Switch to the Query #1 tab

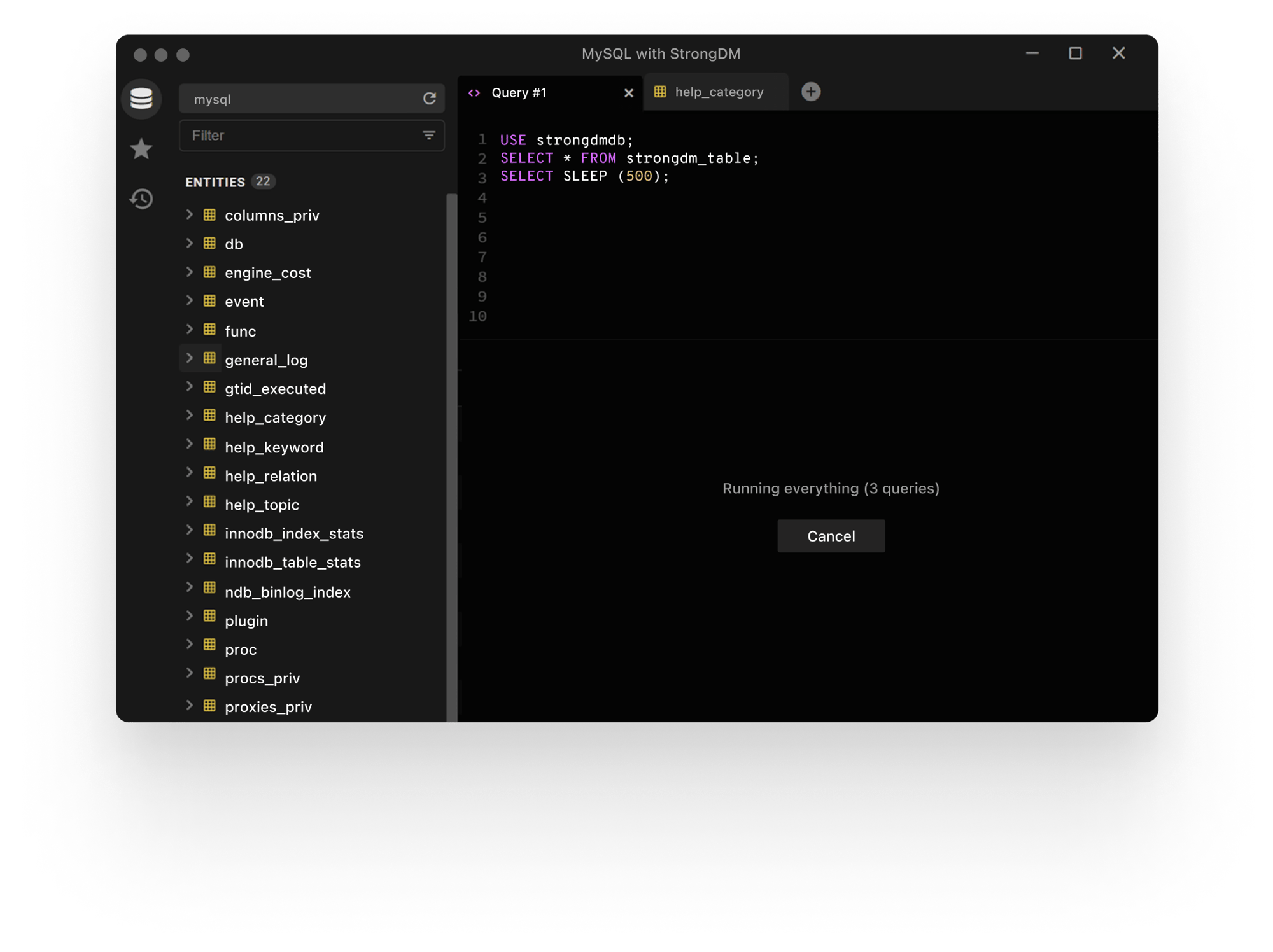click(x=550, y=93)
